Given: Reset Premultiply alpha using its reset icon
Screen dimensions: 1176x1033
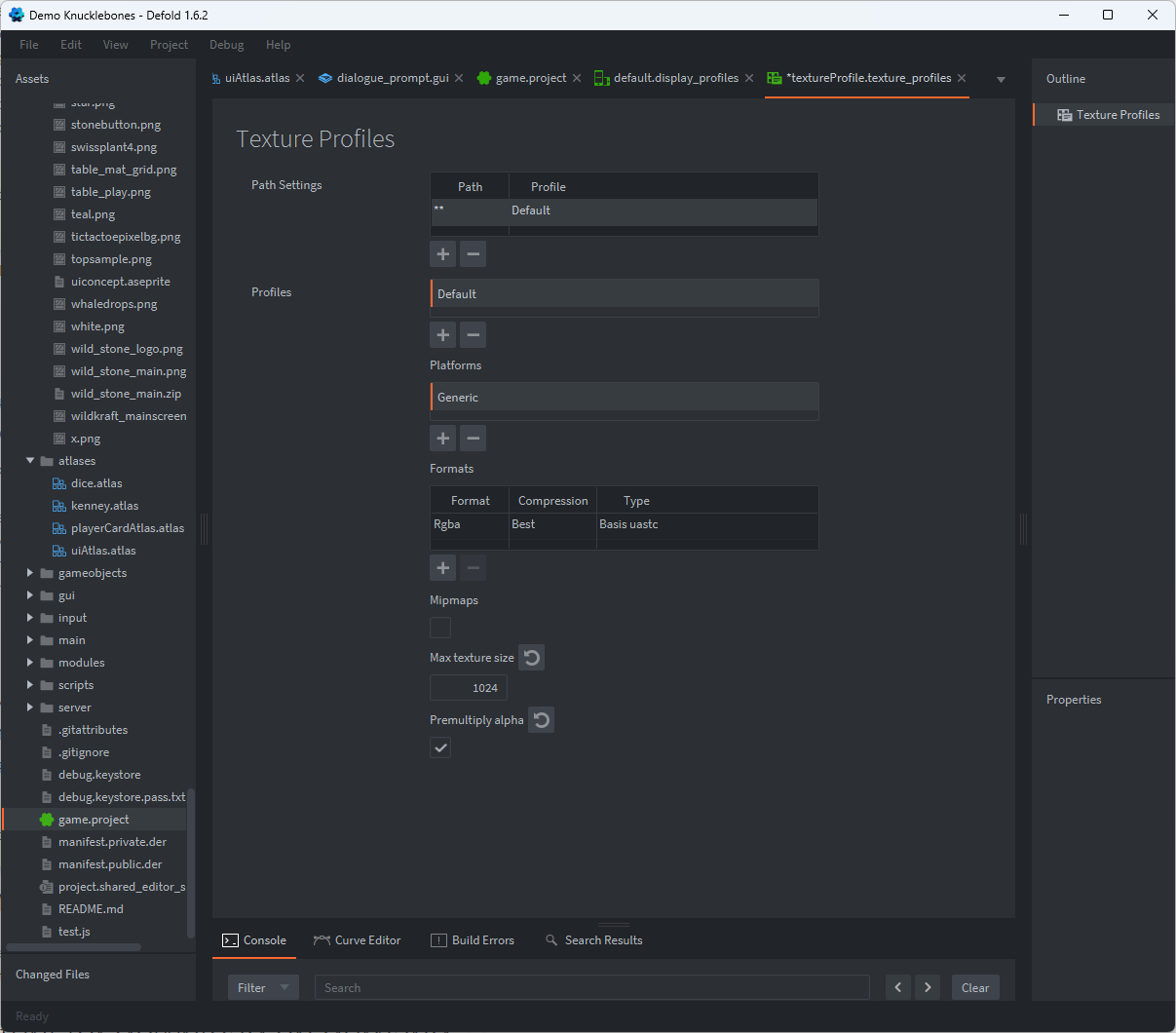Looking at the screenshot, I should pyautogui.click(x=541, y=719).
